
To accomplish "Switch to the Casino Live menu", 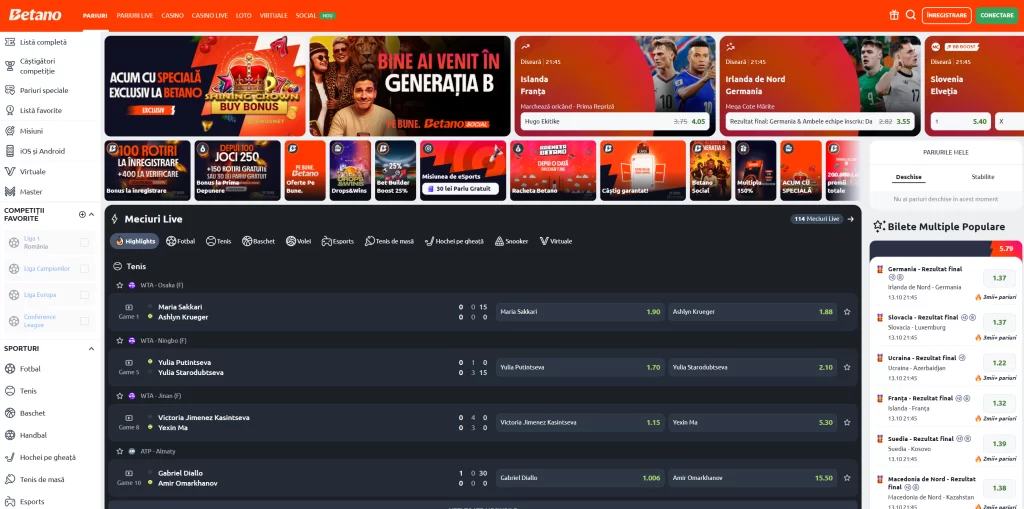I will 209,16.
